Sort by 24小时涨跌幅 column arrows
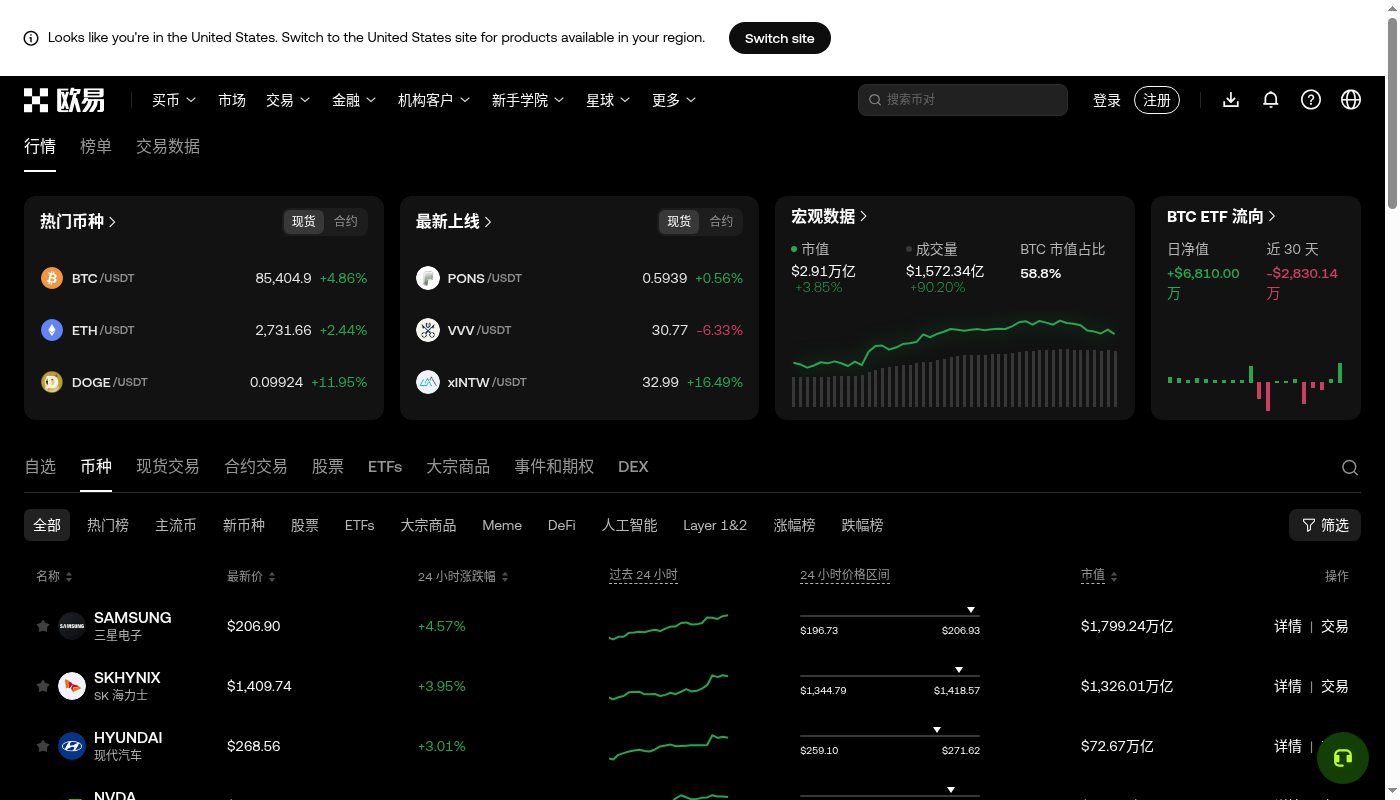1400x800 pixels. [x=505, y=577]
